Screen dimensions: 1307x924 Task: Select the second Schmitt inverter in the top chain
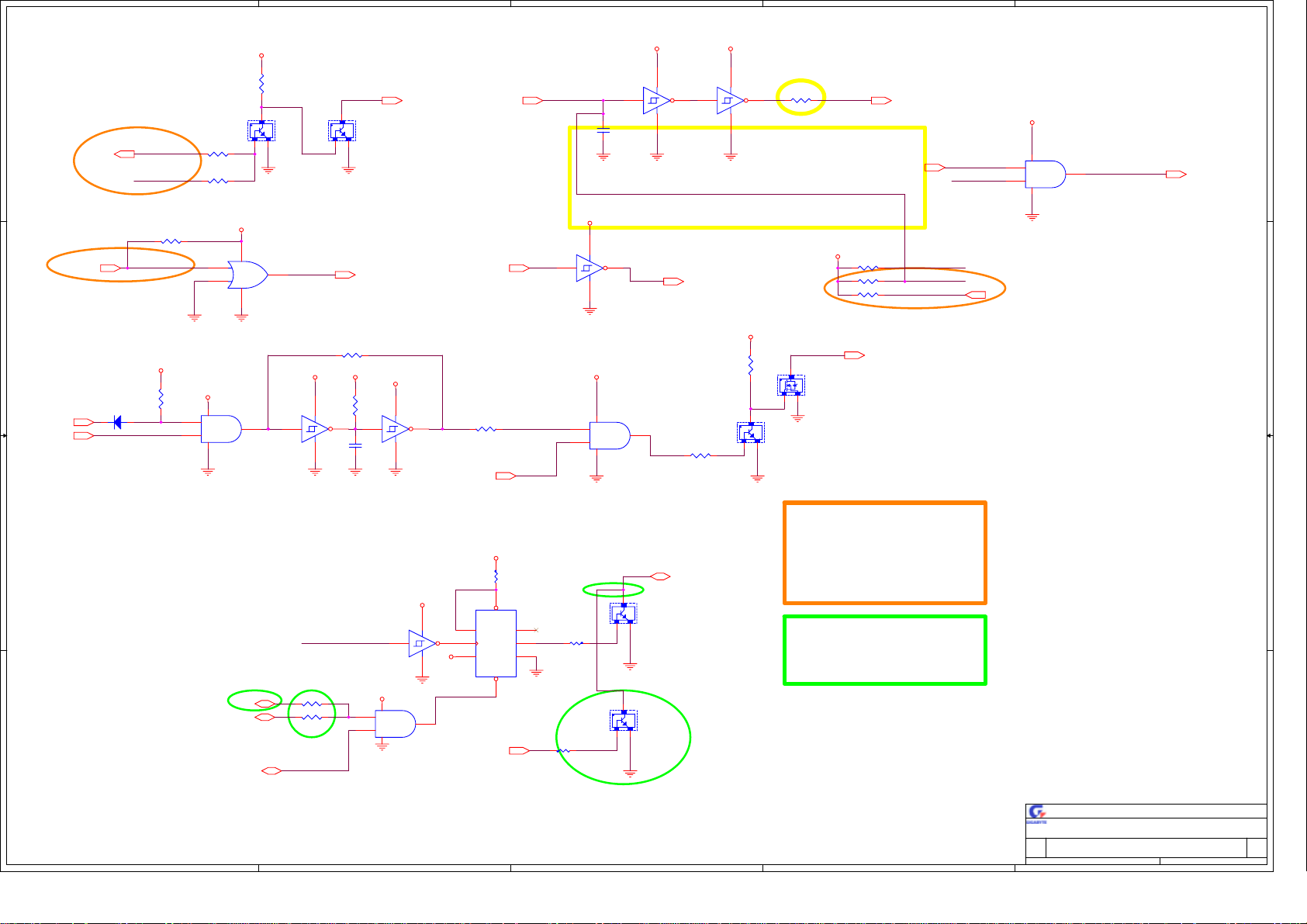click(x=731, y=100)
